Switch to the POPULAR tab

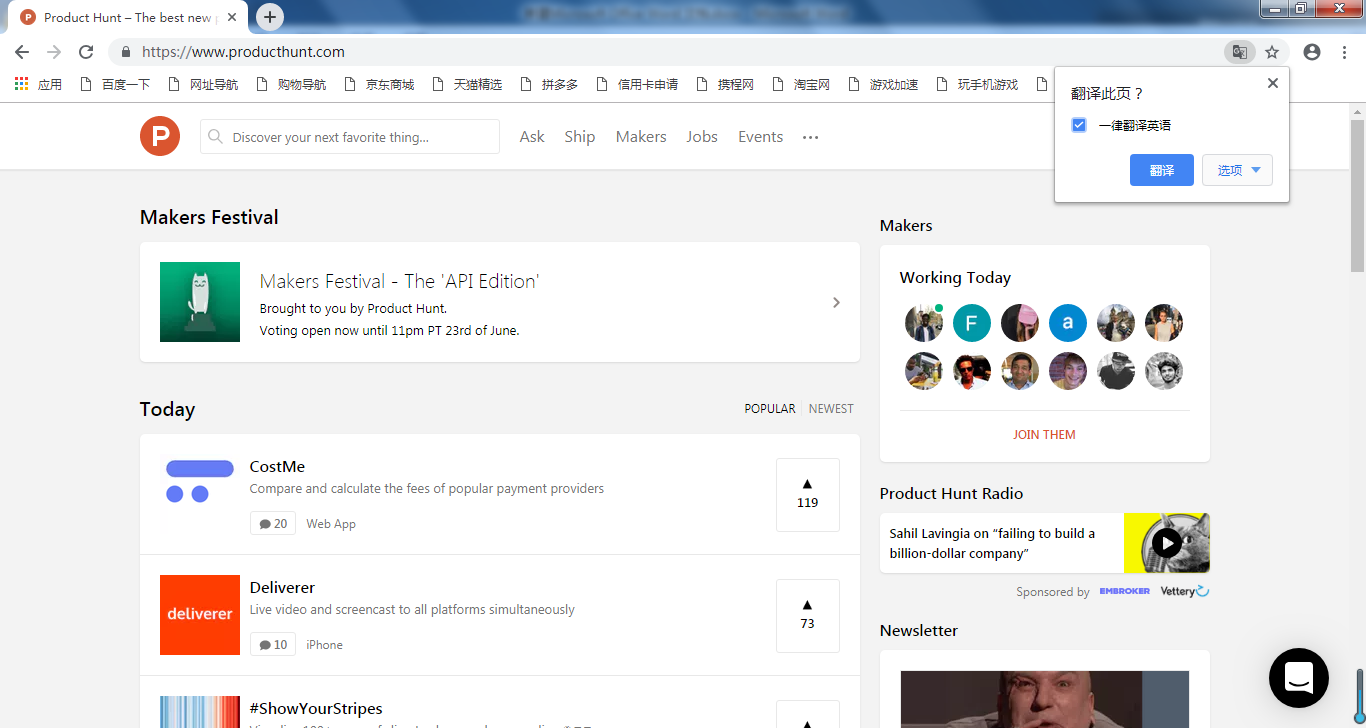[770, 409]
